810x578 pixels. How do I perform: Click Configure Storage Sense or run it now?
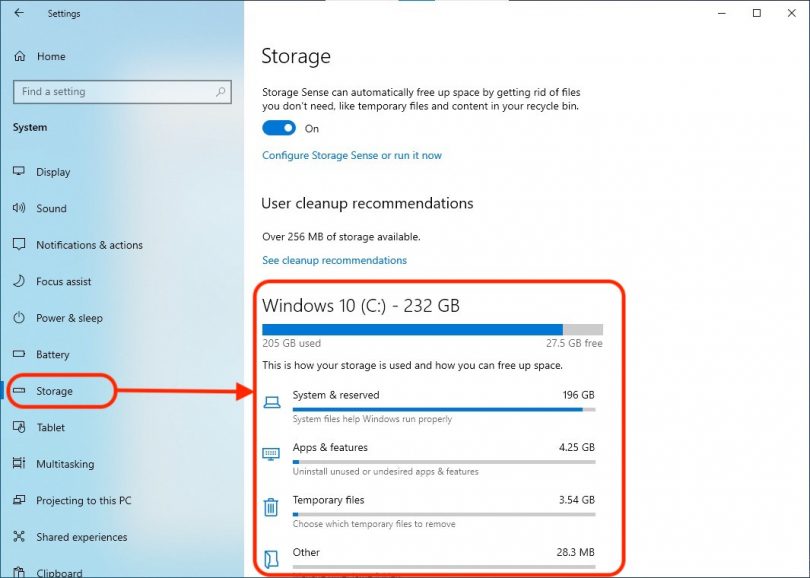point(351,156)
